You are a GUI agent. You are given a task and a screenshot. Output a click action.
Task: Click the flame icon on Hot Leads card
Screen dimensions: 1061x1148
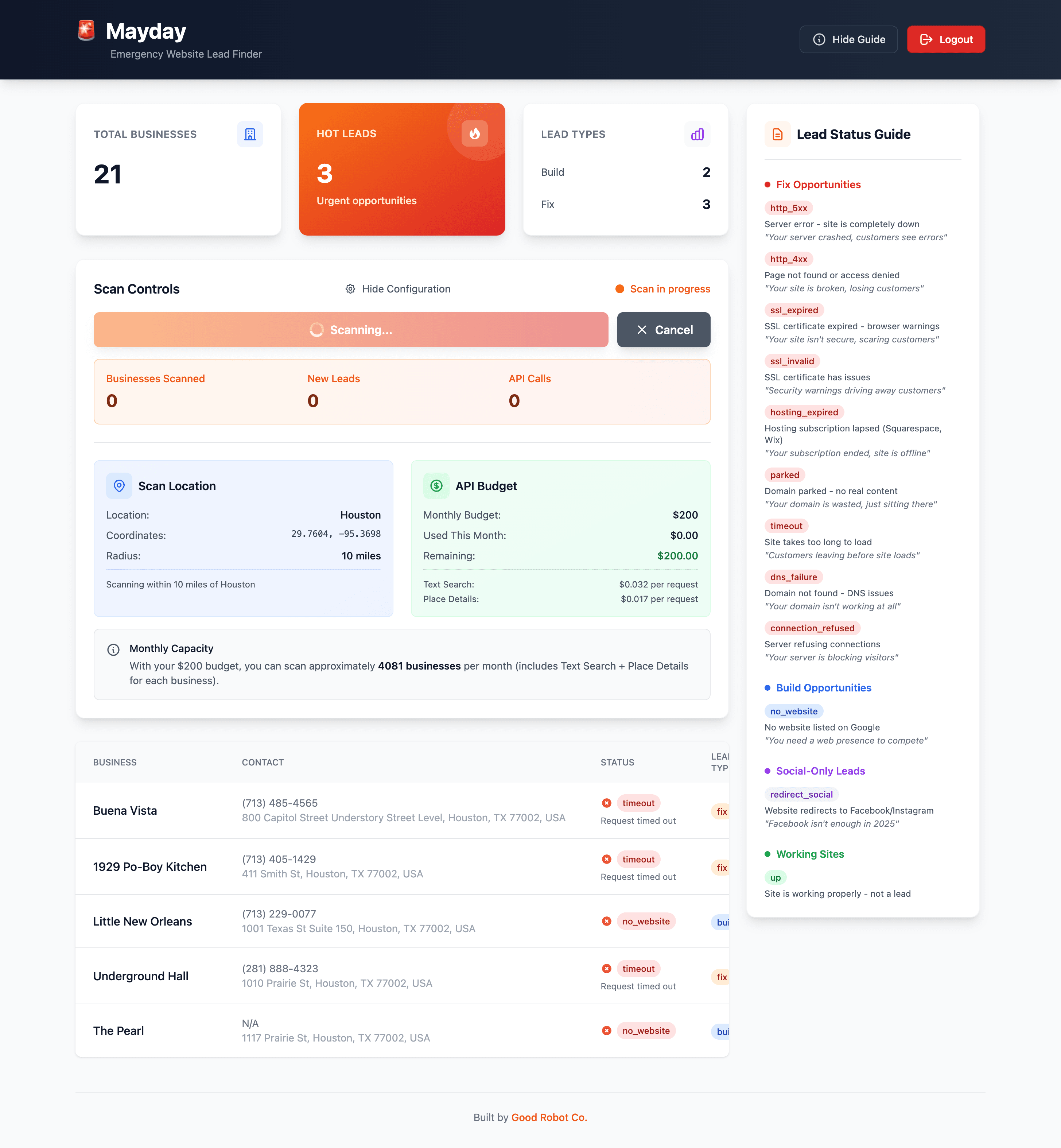(474, 133)
